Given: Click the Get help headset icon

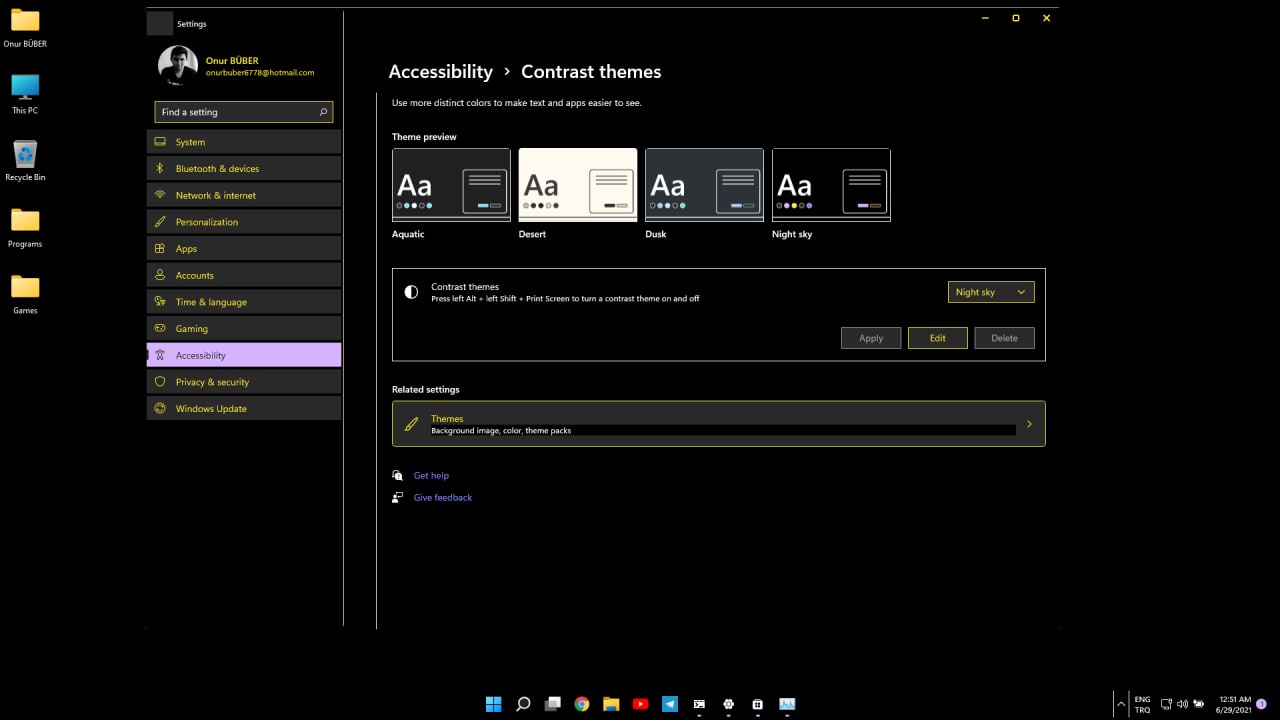Looking at the screenshot, I should pos(398,476).
